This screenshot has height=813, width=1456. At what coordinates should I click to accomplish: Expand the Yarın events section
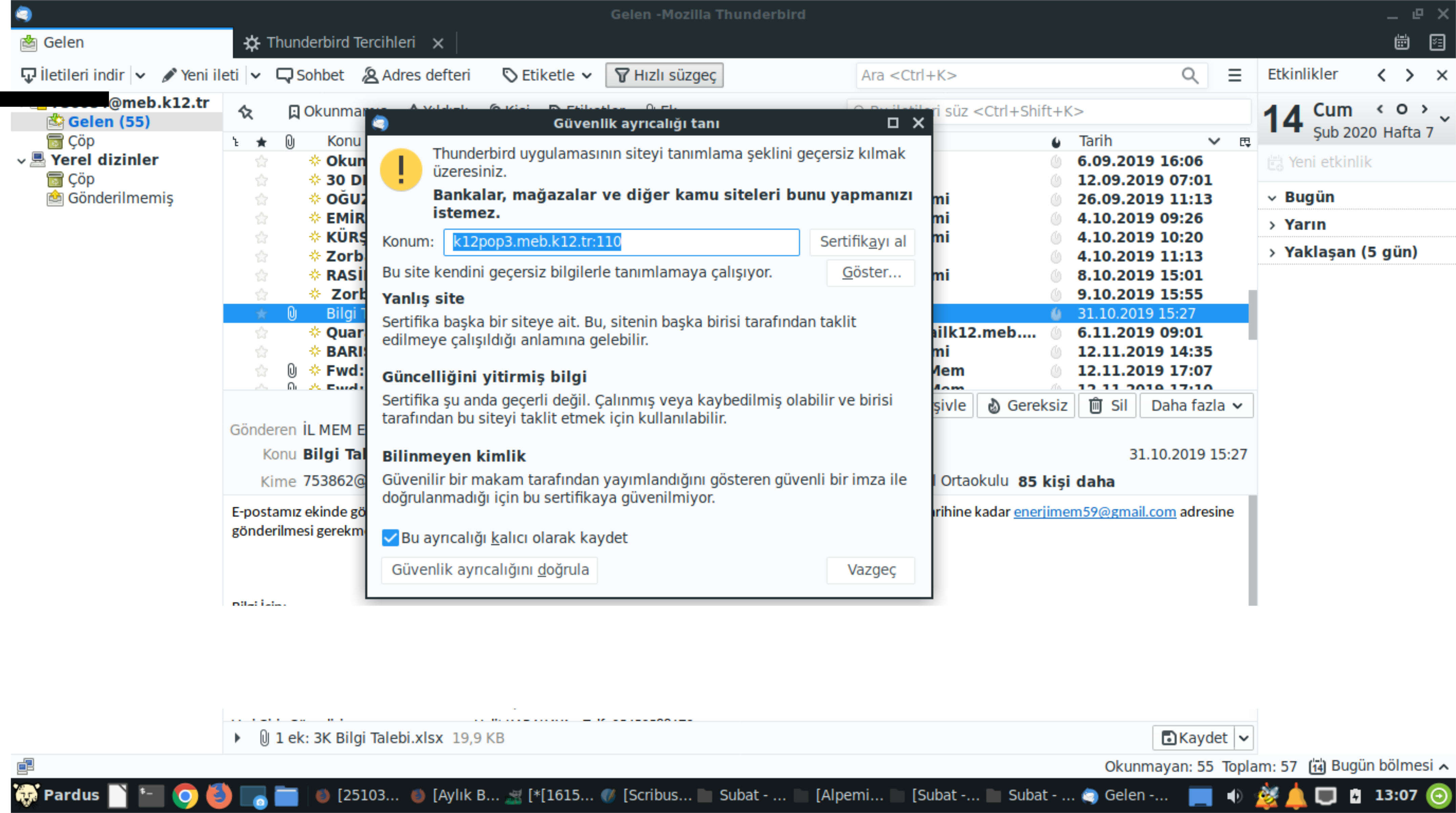pos(1272,225)
